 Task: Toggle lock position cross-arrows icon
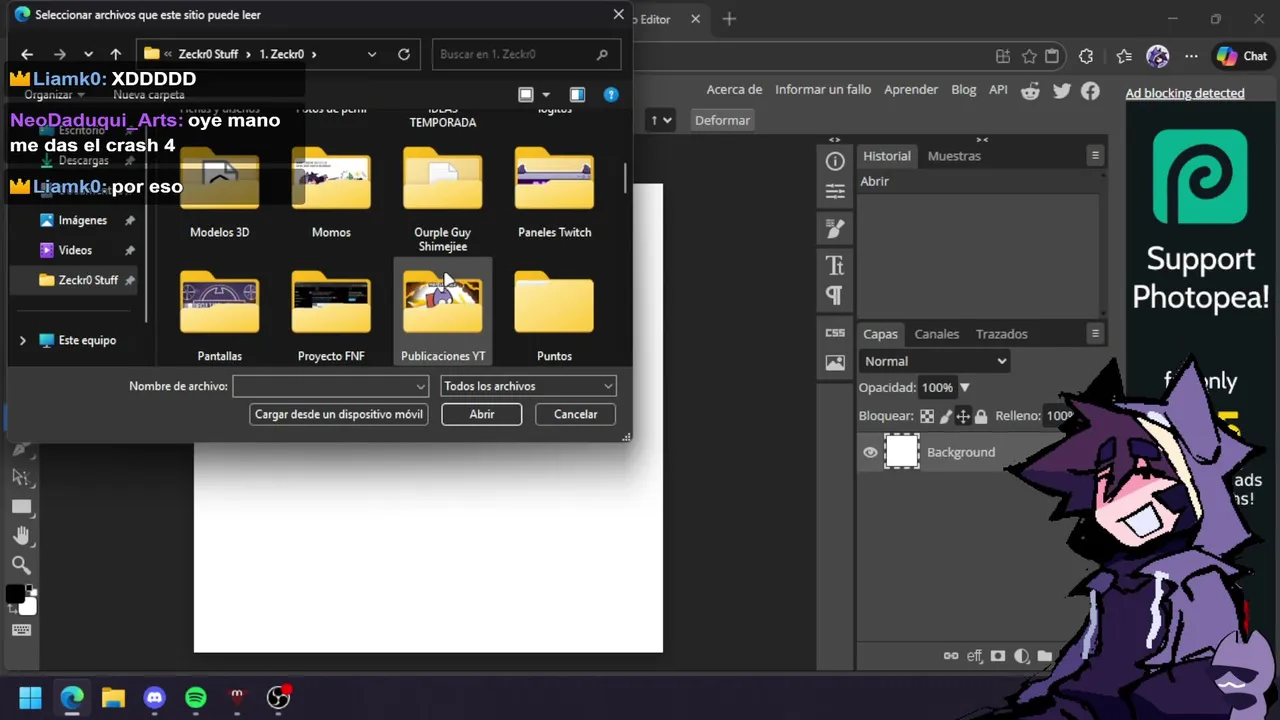[x=963, y=416]
